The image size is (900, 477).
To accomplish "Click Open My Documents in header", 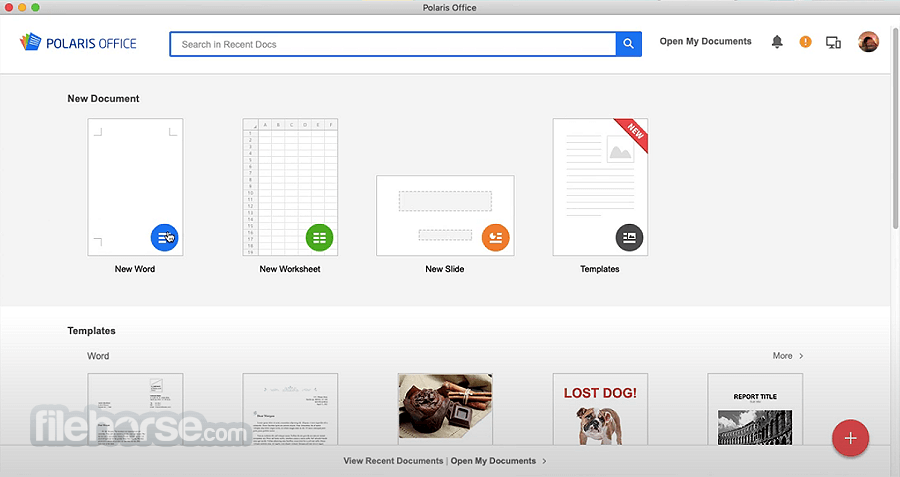I will pos(705,41).
